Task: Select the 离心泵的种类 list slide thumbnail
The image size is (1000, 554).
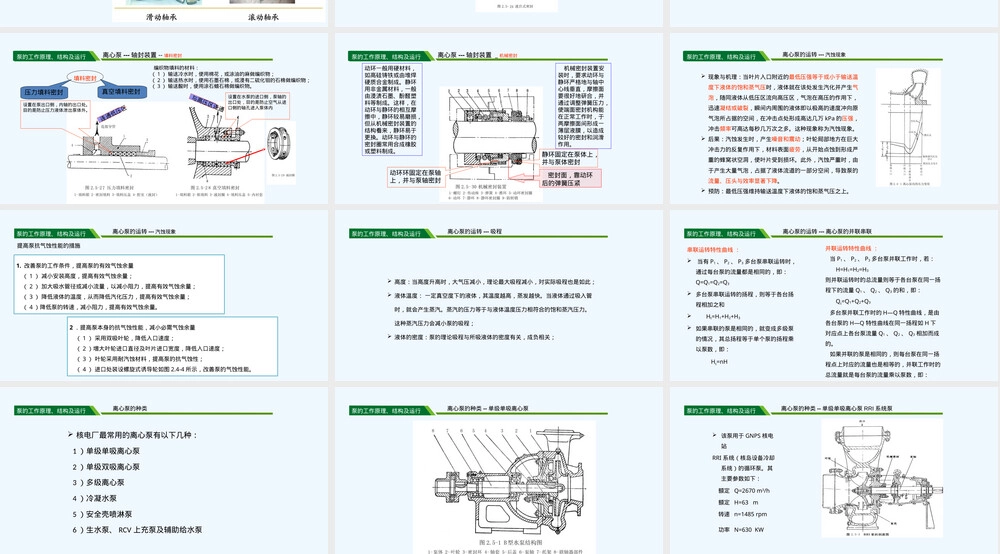Action: pyautogui.click(x=164, y=470)
